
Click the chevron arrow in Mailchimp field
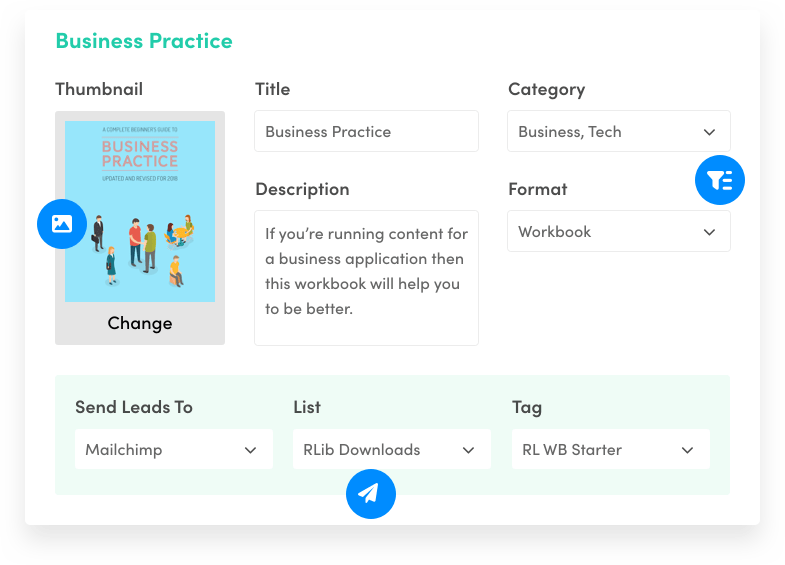pyautogui.click(x=250, y=450)
